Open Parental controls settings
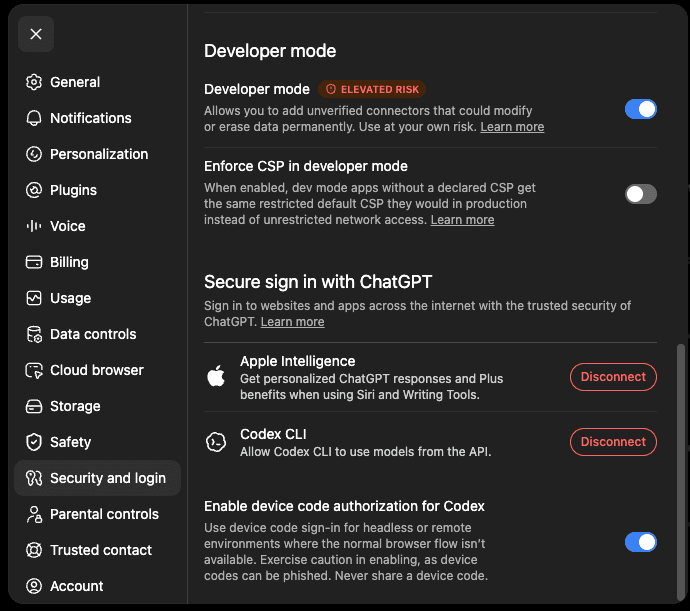 [x=97, y=514]
